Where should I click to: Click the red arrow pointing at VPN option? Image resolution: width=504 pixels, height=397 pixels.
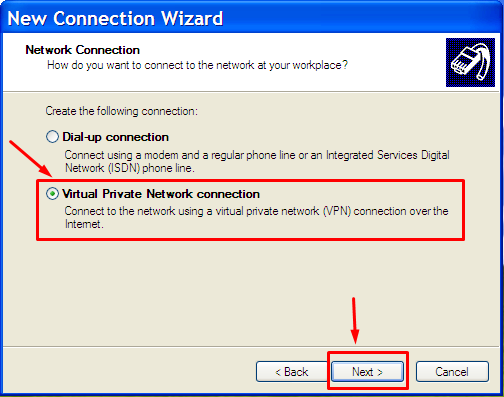tap(30, 159)
